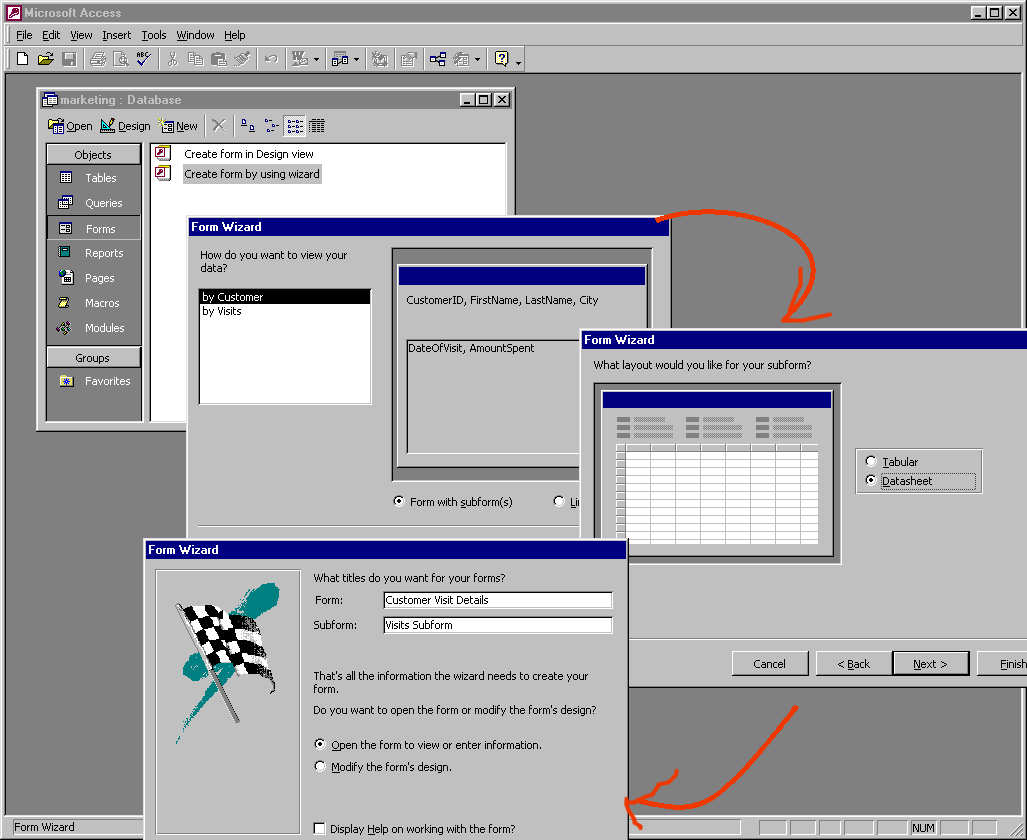This screenshot has height=840, width=1027.
Task: Open the View menu
Action: 81,35
